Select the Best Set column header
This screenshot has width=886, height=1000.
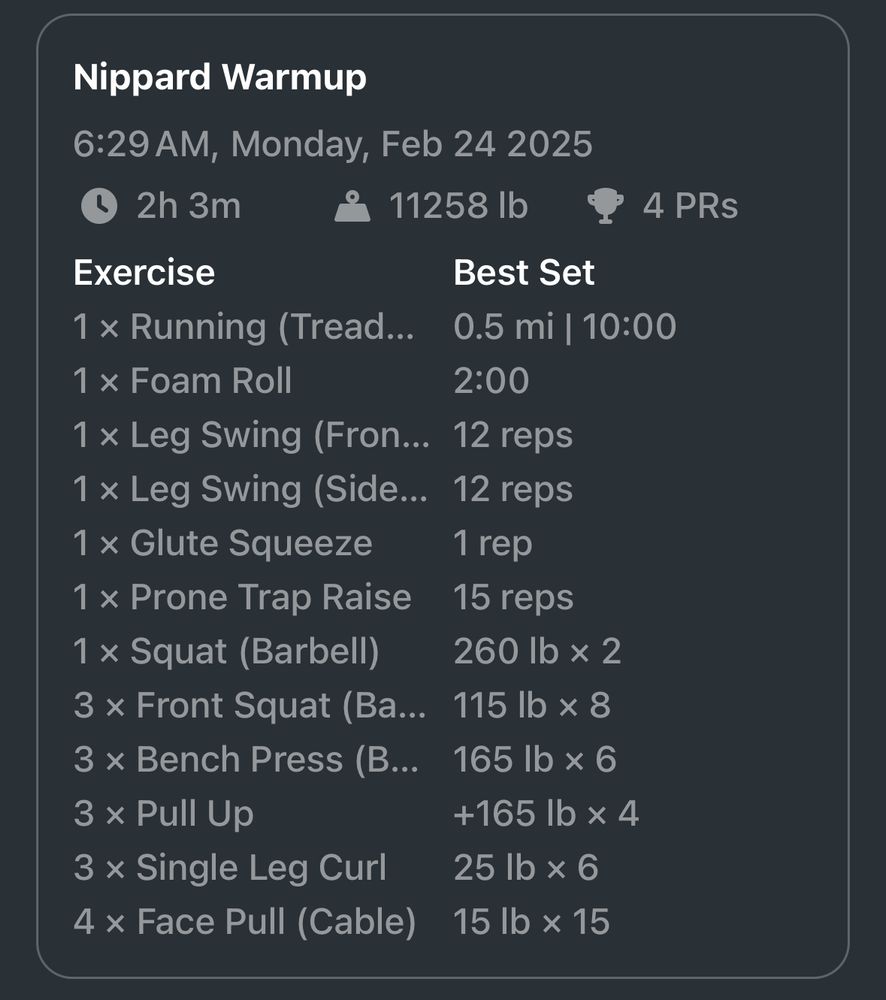(524, 273)
